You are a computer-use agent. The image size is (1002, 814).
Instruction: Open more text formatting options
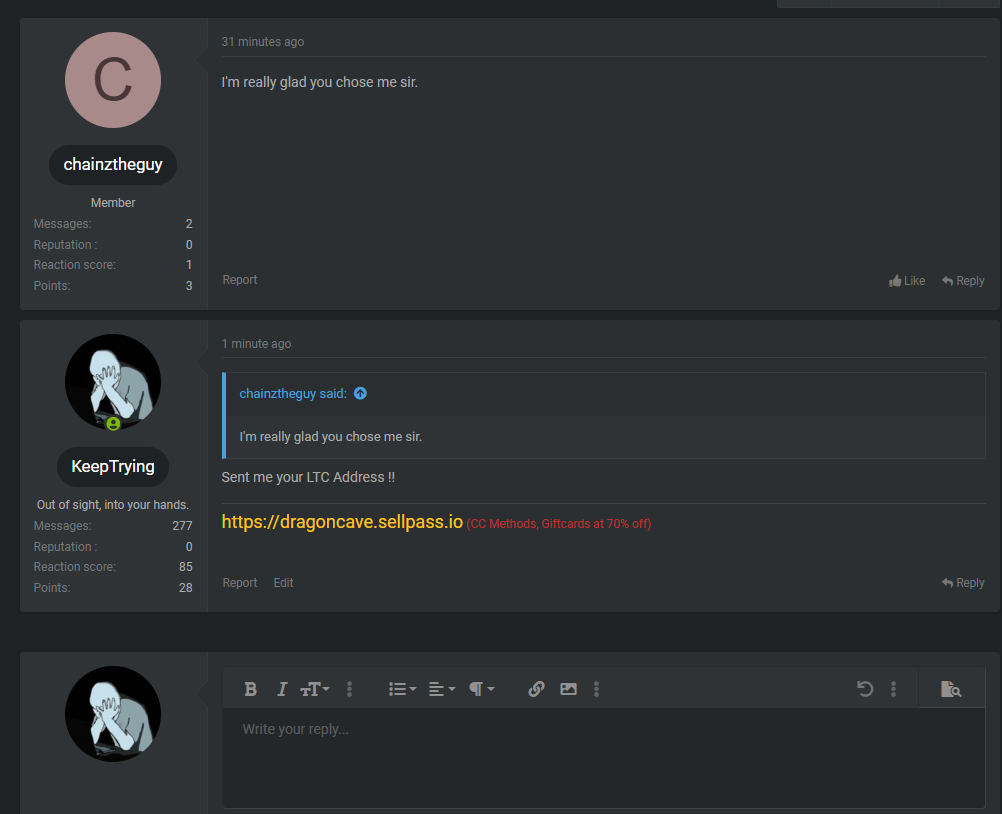[350, 689]
